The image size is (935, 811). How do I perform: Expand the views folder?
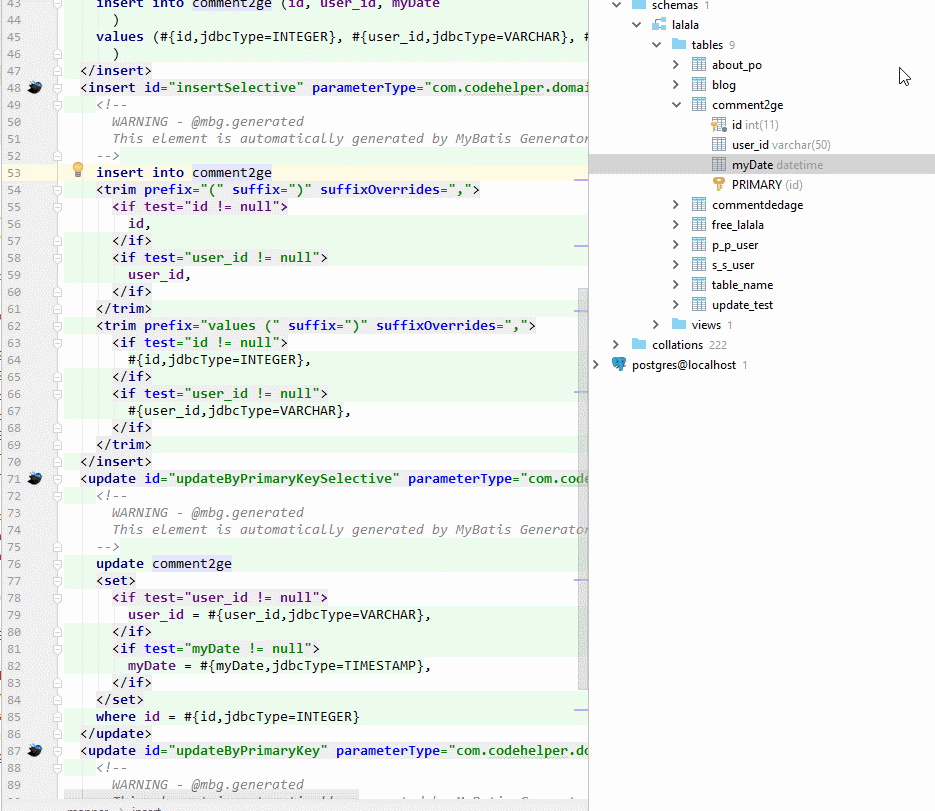[655, 324]
